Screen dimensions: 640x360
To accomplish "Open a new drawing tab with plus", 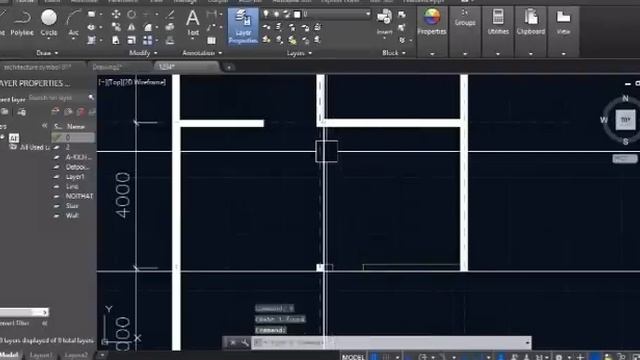I will tap(229, 67).
